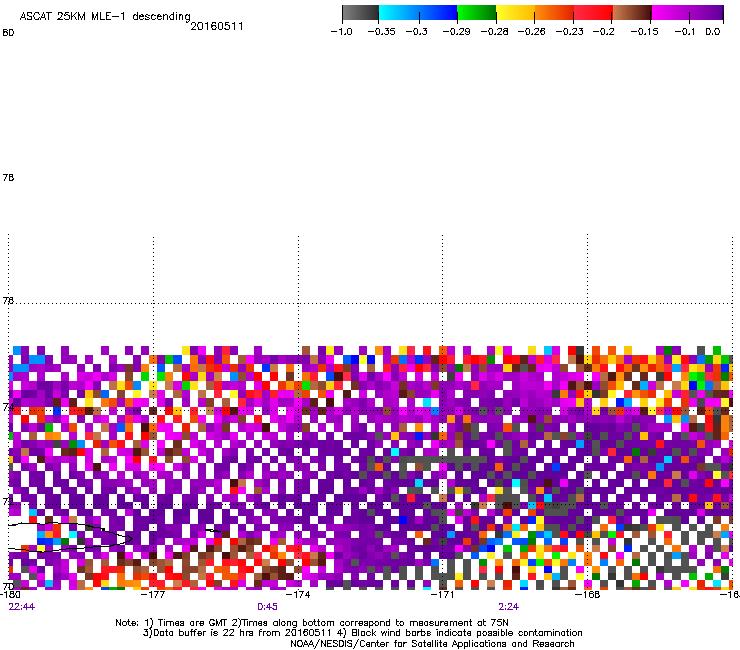Click the longitude label -174
The height and width of the screenshot is (650, 740).
pyautogui.click(x=298, y=594)
